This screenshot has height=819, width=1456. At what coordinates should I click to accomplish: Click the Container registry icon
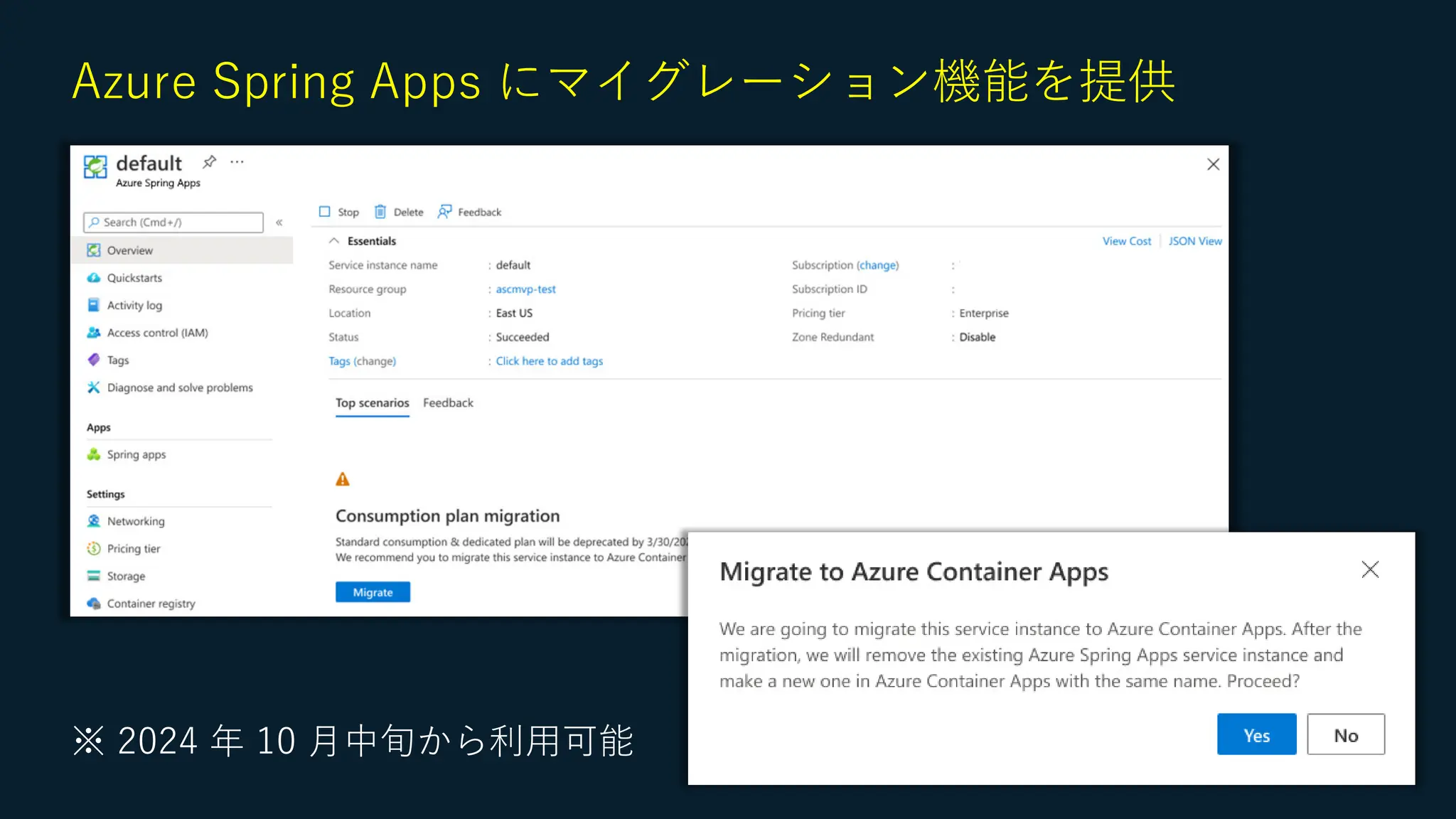pyautogui.click(x=93, y=604)
